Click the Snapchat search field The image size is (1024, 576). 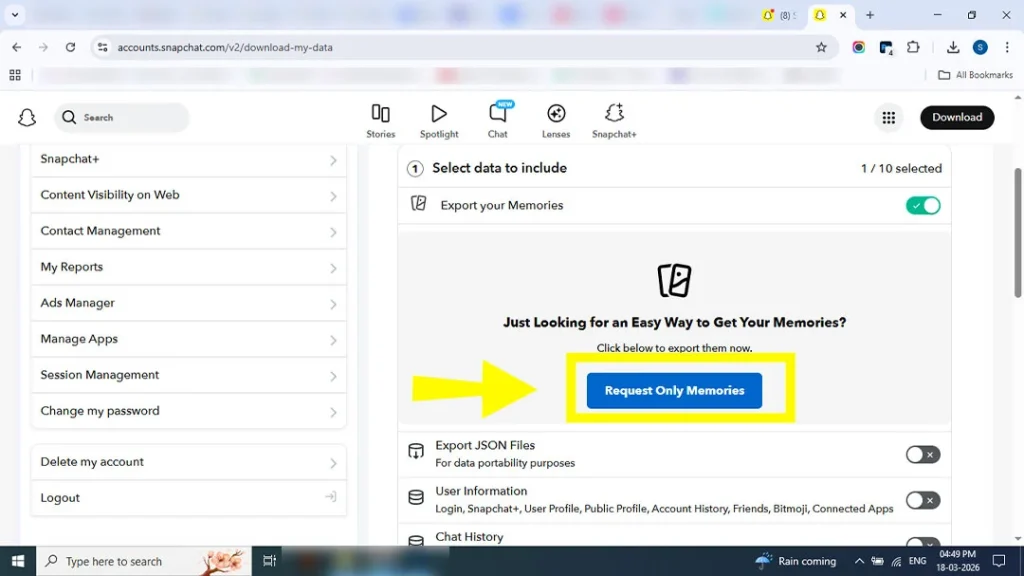120,117
